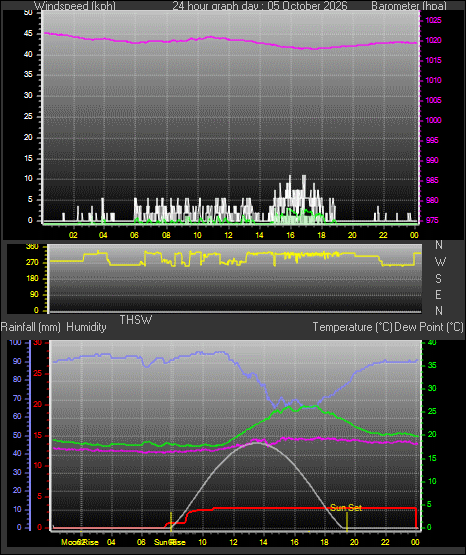Select the 980 value on barometer axis
The width and height of the screenshot is (466, 555).
[432, 200]
